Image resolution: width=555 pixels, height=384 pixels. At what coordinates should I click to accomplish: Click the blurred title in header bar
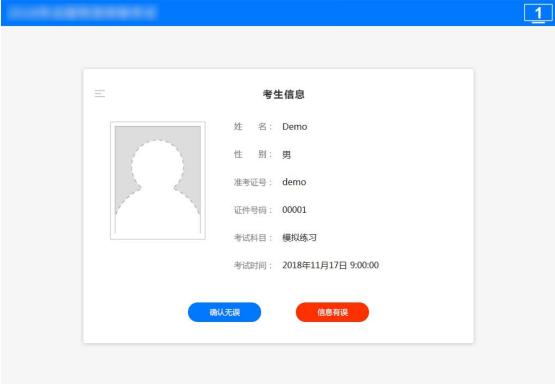pyautogui.click(x=82, y=13)
